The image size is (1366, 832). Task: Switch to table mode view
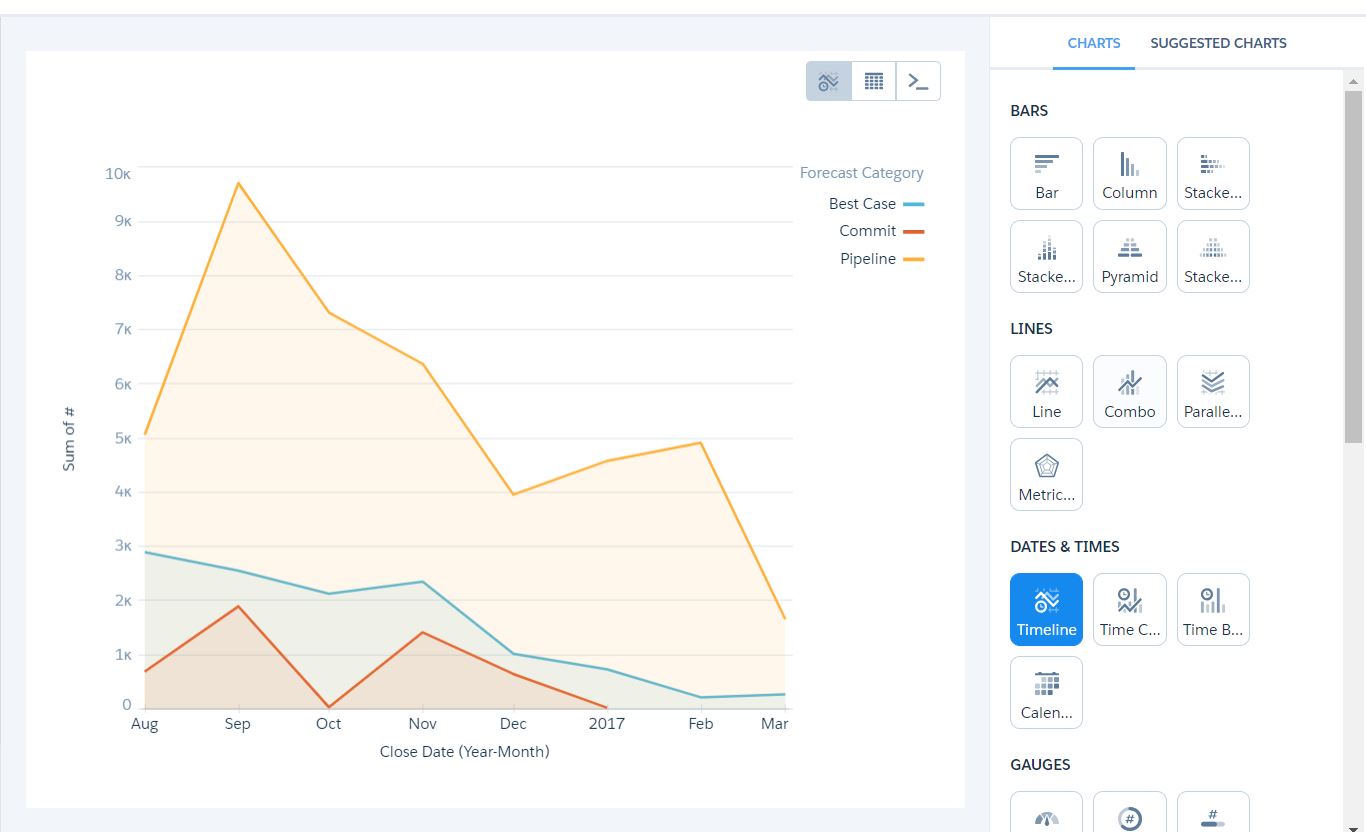(x=873, y=81)
